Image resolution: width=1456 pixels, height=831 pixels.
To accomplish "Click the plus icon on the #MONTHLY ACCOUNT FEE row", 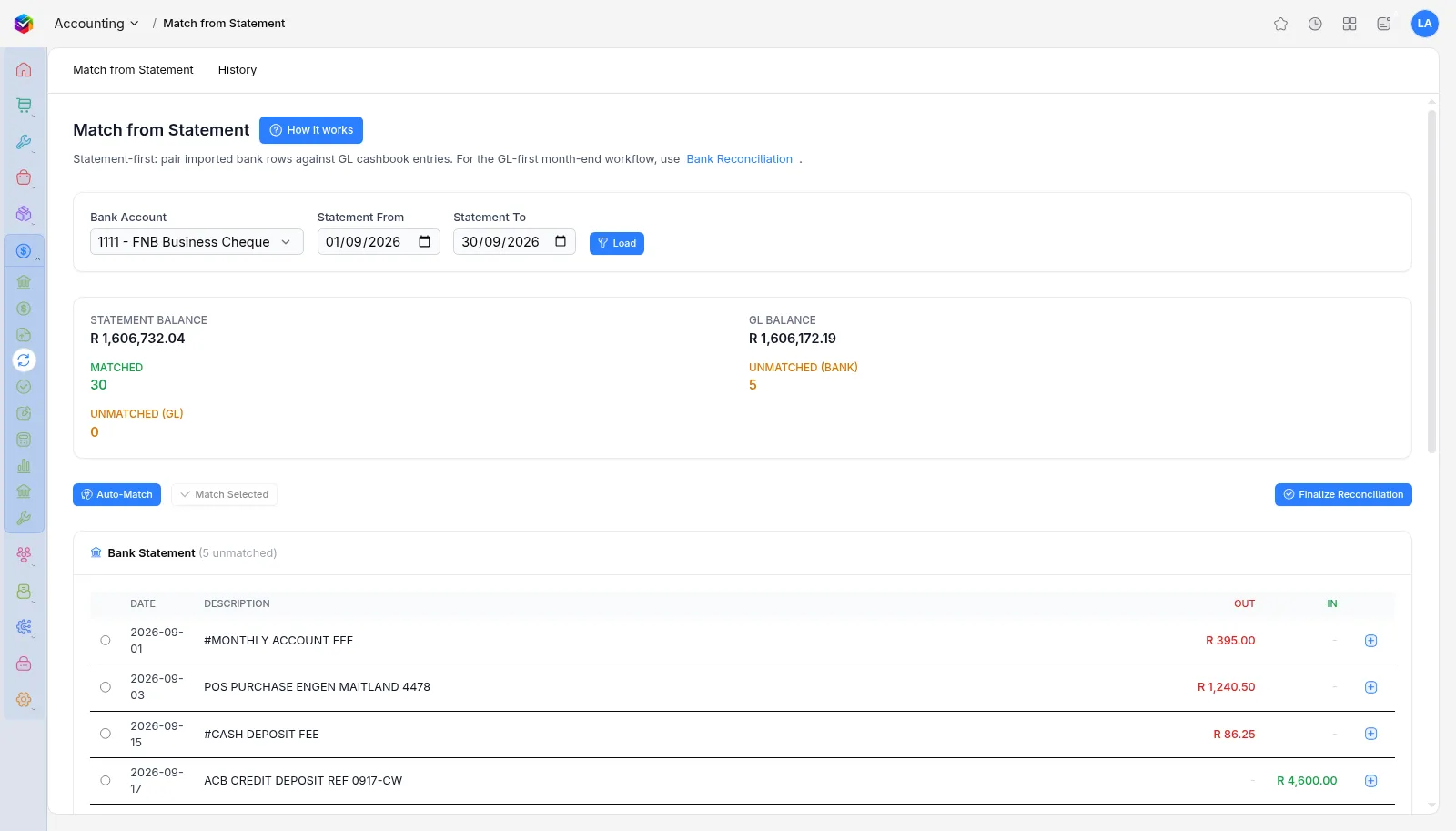I will click(x=1370, y=641).
